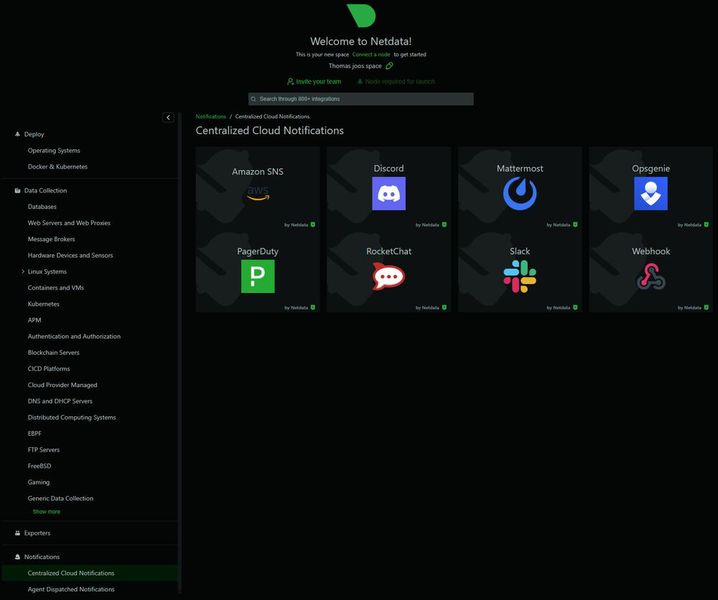Open Operating Systems under Deploy
Screen dimensions: 718x600
point(54,151)
